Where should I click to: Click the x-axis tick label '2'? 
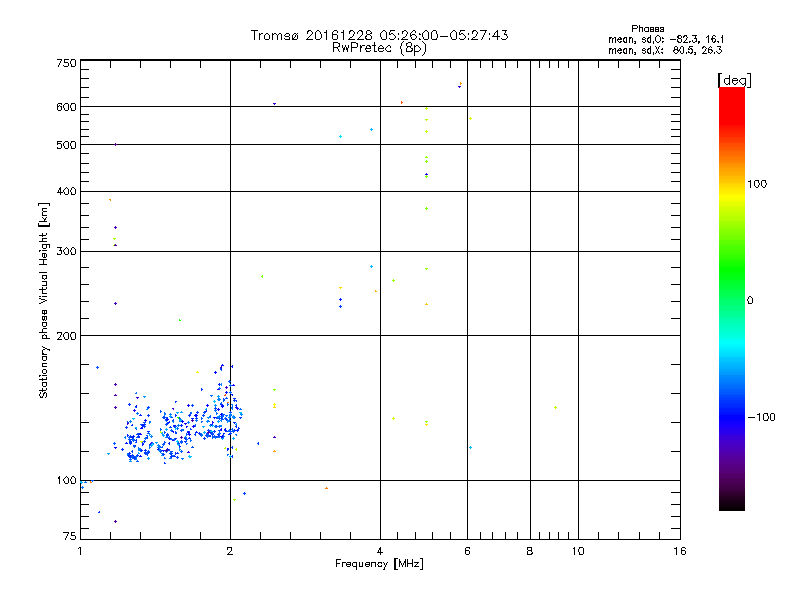(230, 551)
